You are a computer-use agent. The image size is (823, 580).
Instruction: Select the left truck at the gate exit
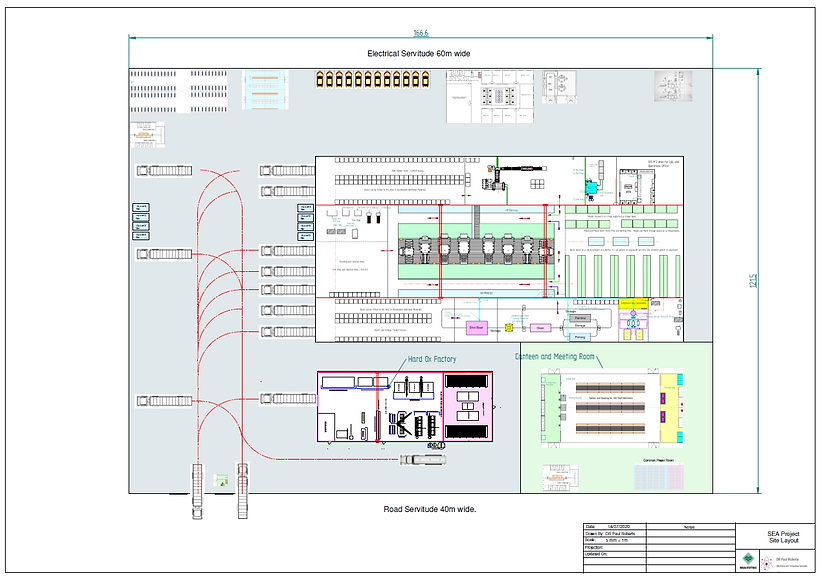click(197, 491)
